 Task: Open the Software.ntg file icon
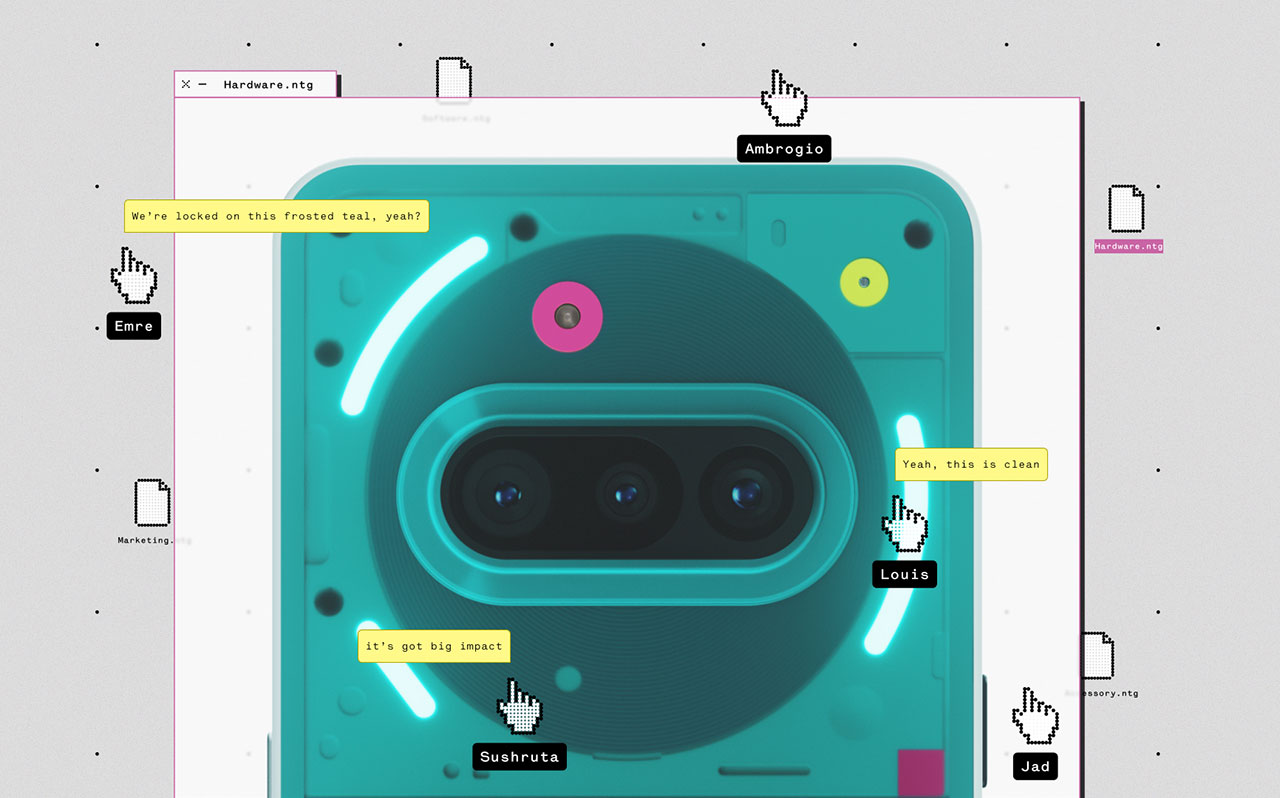pyautogui.click(x=454, y=80)
